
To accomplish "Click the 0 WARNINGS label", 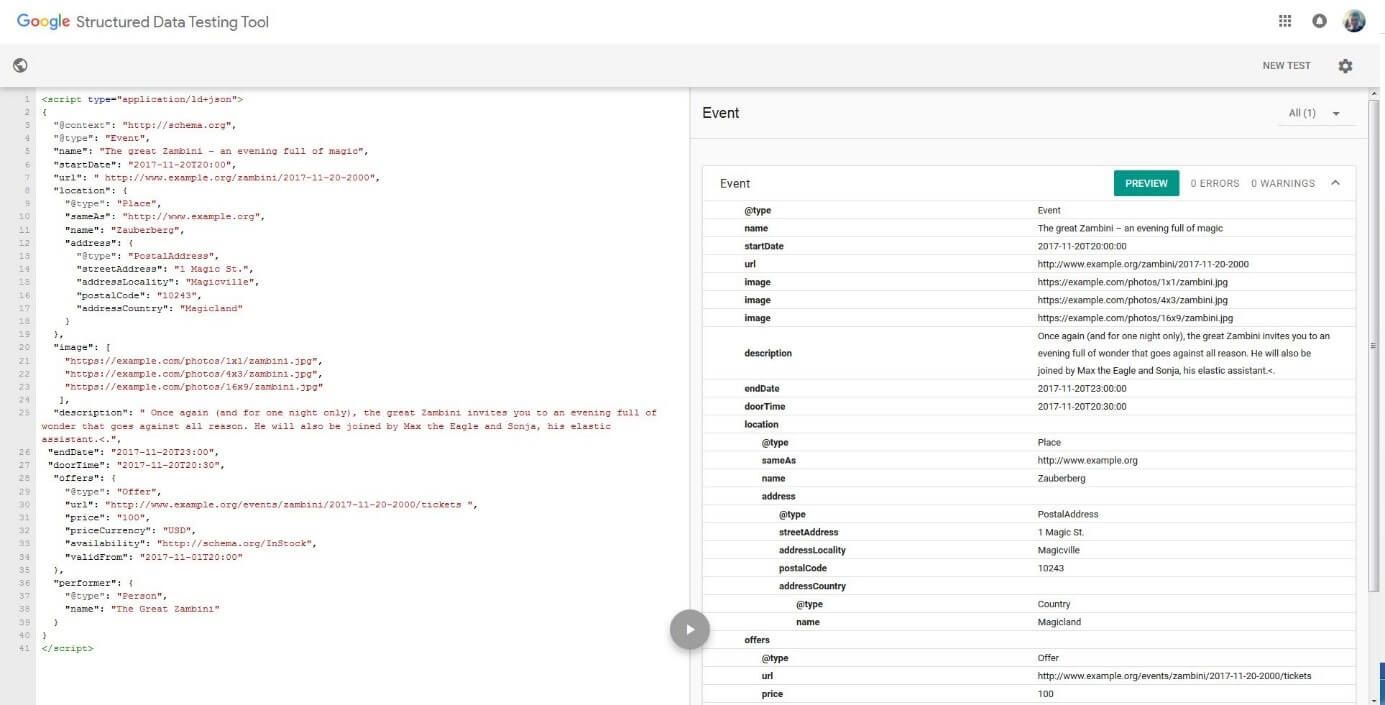I will tap(1282, 183).
